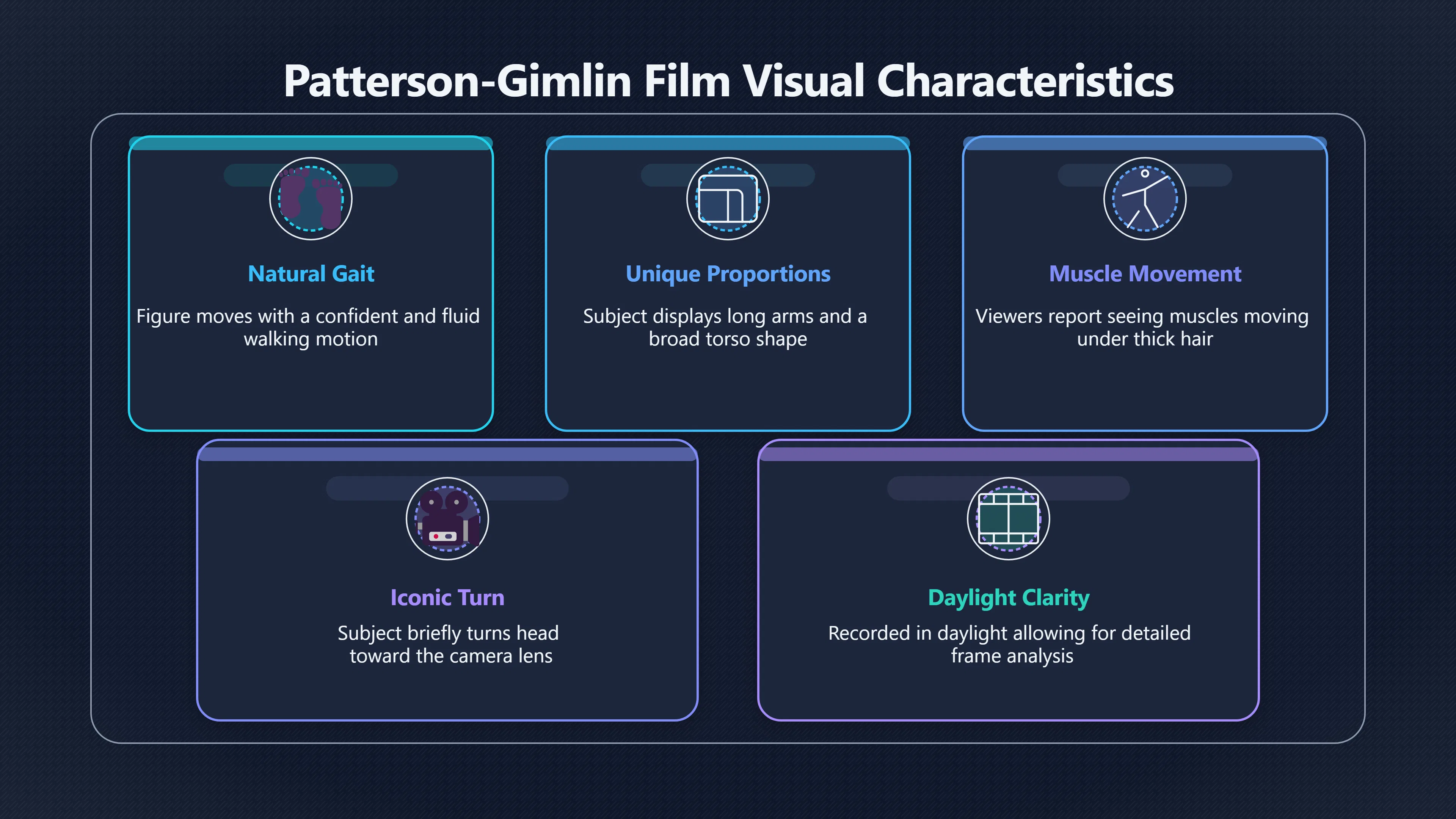Click the text about long arms and broad torso

(x=725, y=327)
